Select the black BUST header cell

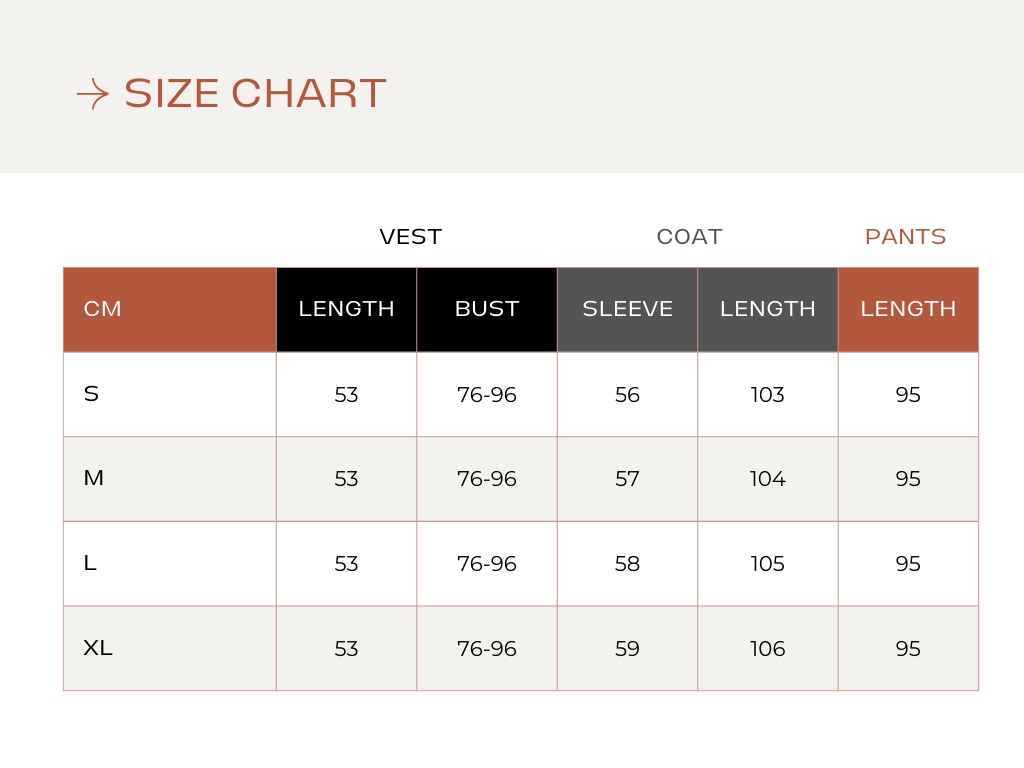tap(487, 310)
